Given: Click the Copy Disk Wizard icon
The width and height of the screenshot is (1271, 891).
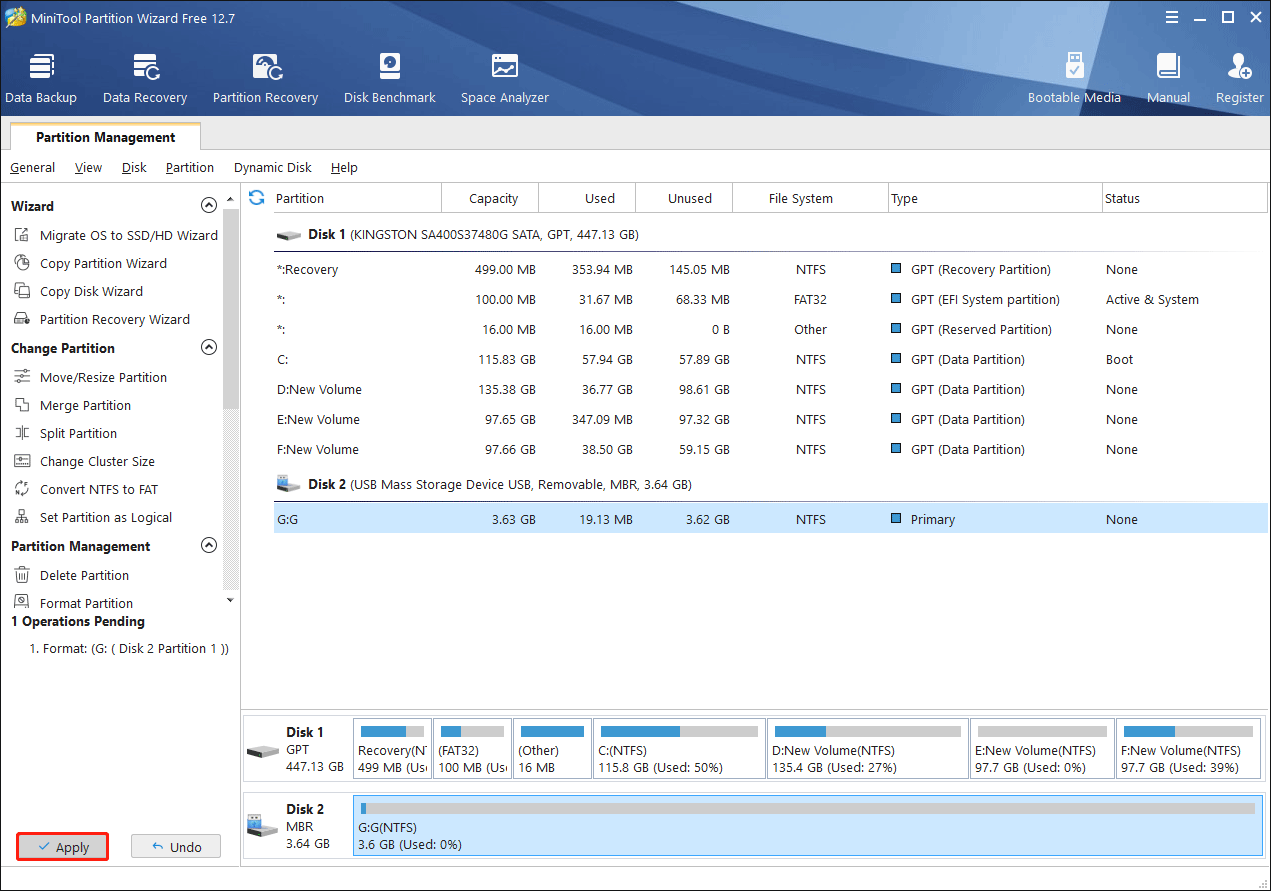Looking at the screenshot, I should point(21,291).
